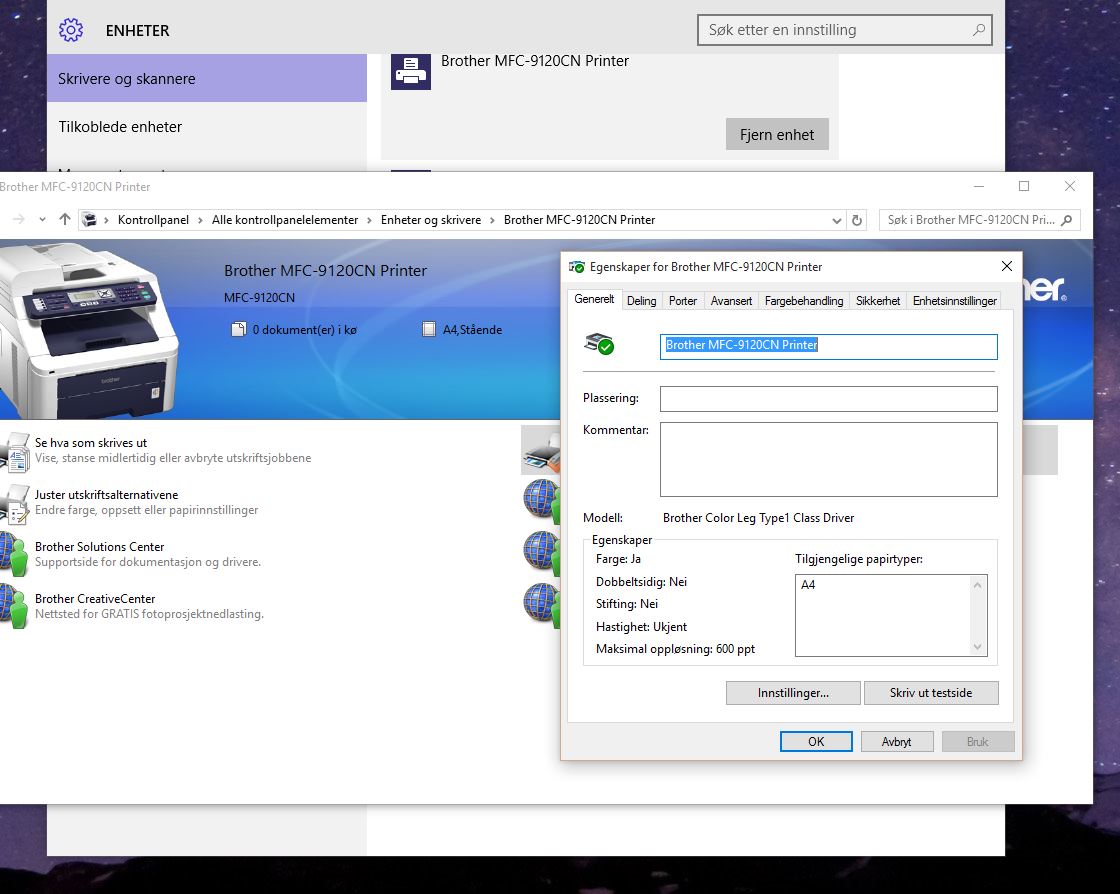Screen dimensions: 1120x894
Task: Close the Egenskaper properties dialog
Action: [1006, 266]
